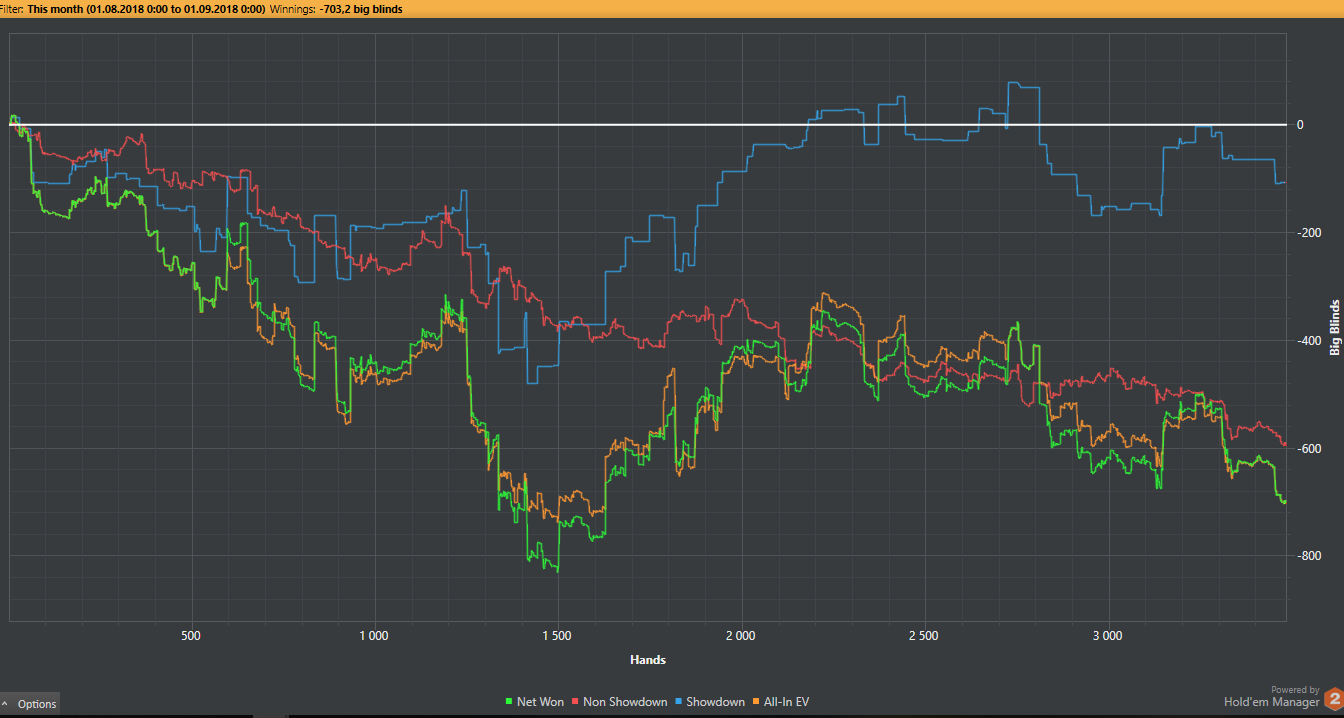Click the '3 000' x-axis label
Image resolution: width=1344 pixels, height=718 pixels.
1108,636
